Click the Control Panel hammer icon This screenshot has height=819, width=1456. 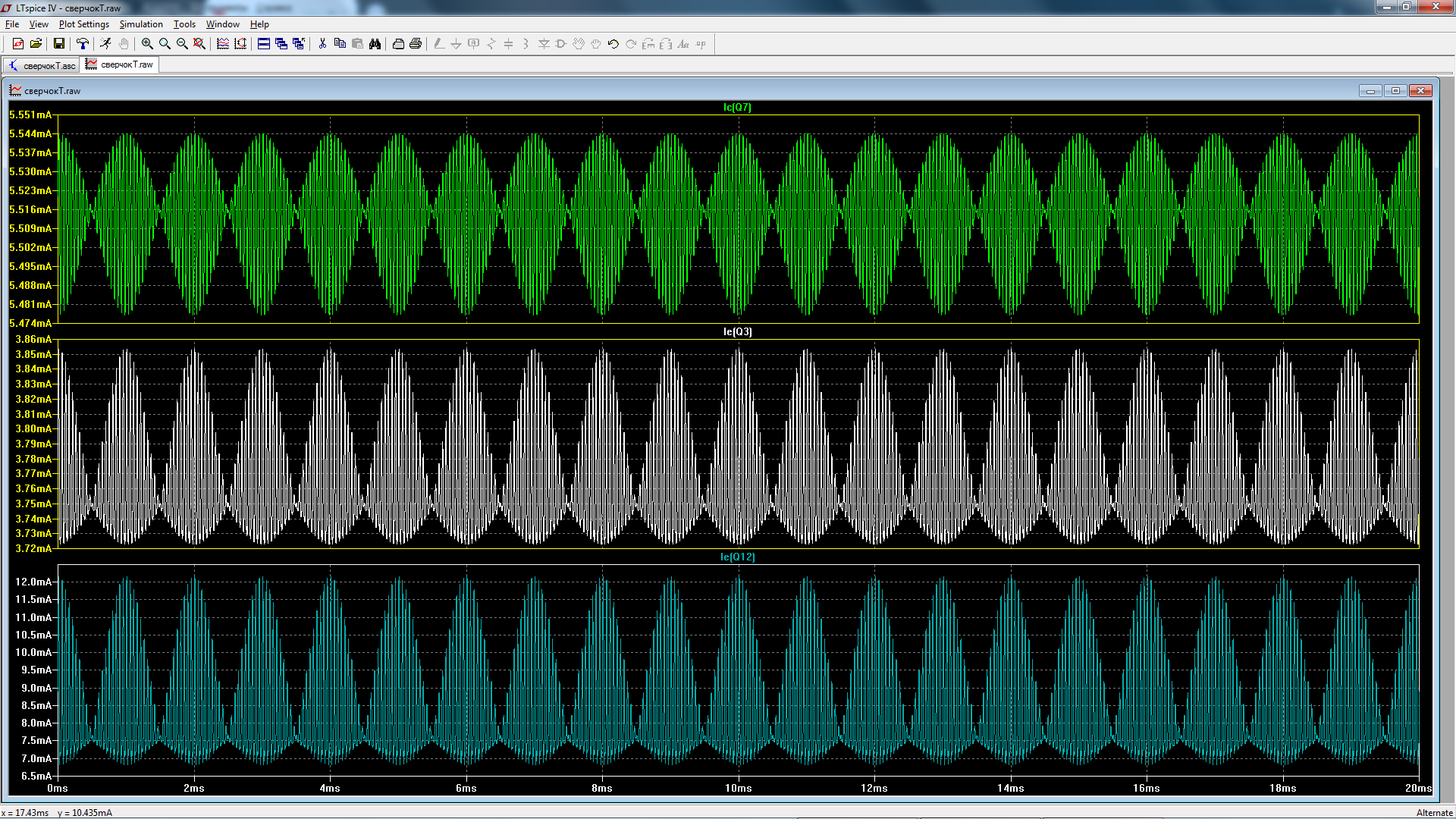click(x=83, y=44)
